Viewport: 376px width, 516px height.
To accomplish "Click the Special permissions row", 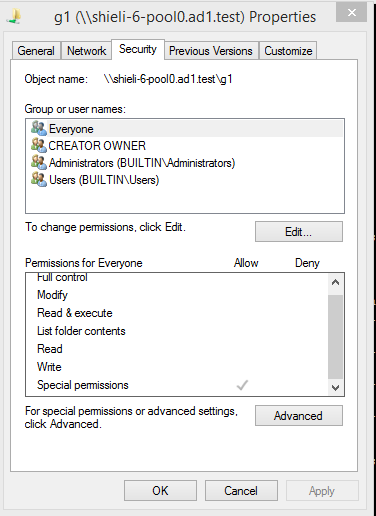I will coord(177,385).
